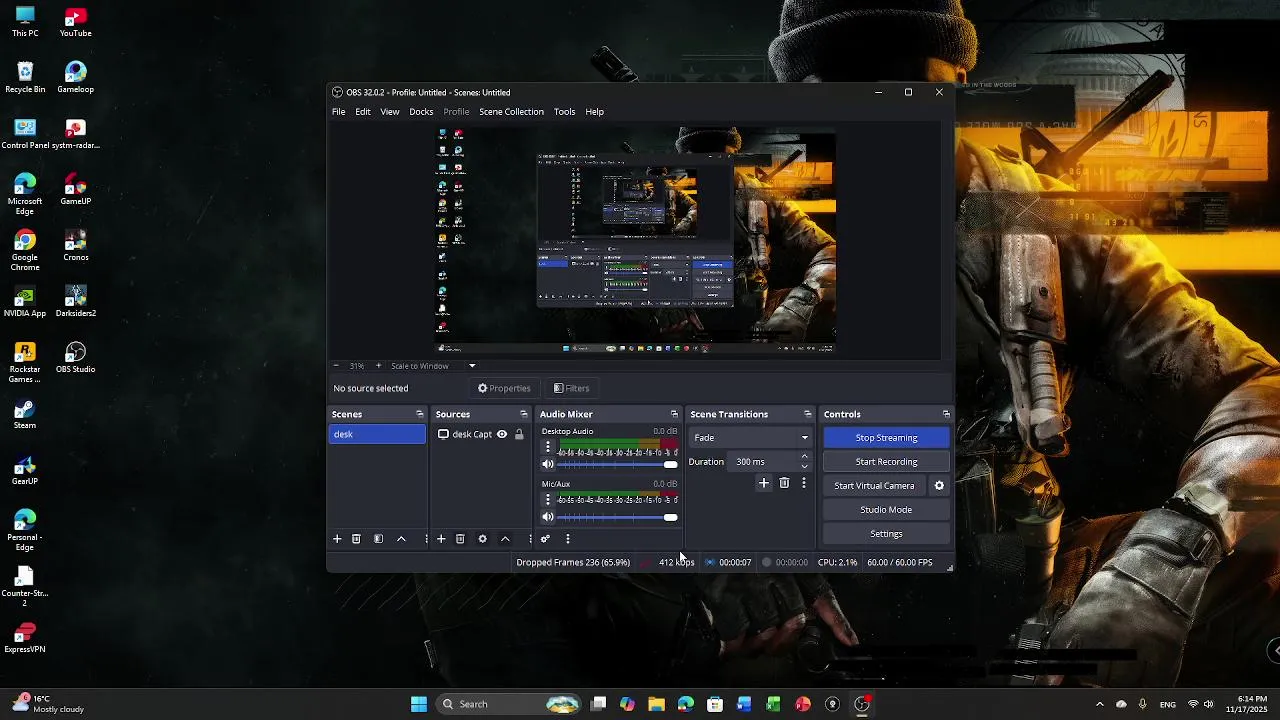Add a scene transition with plus icon

coord(764,483)
